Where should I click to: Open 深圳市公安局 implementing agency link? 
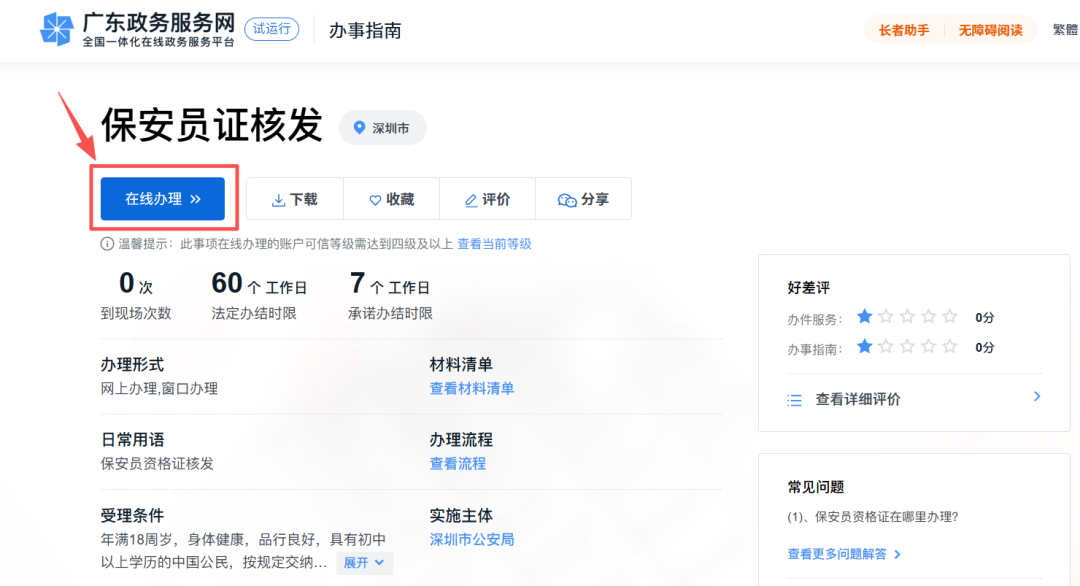(x=471, y=539)
